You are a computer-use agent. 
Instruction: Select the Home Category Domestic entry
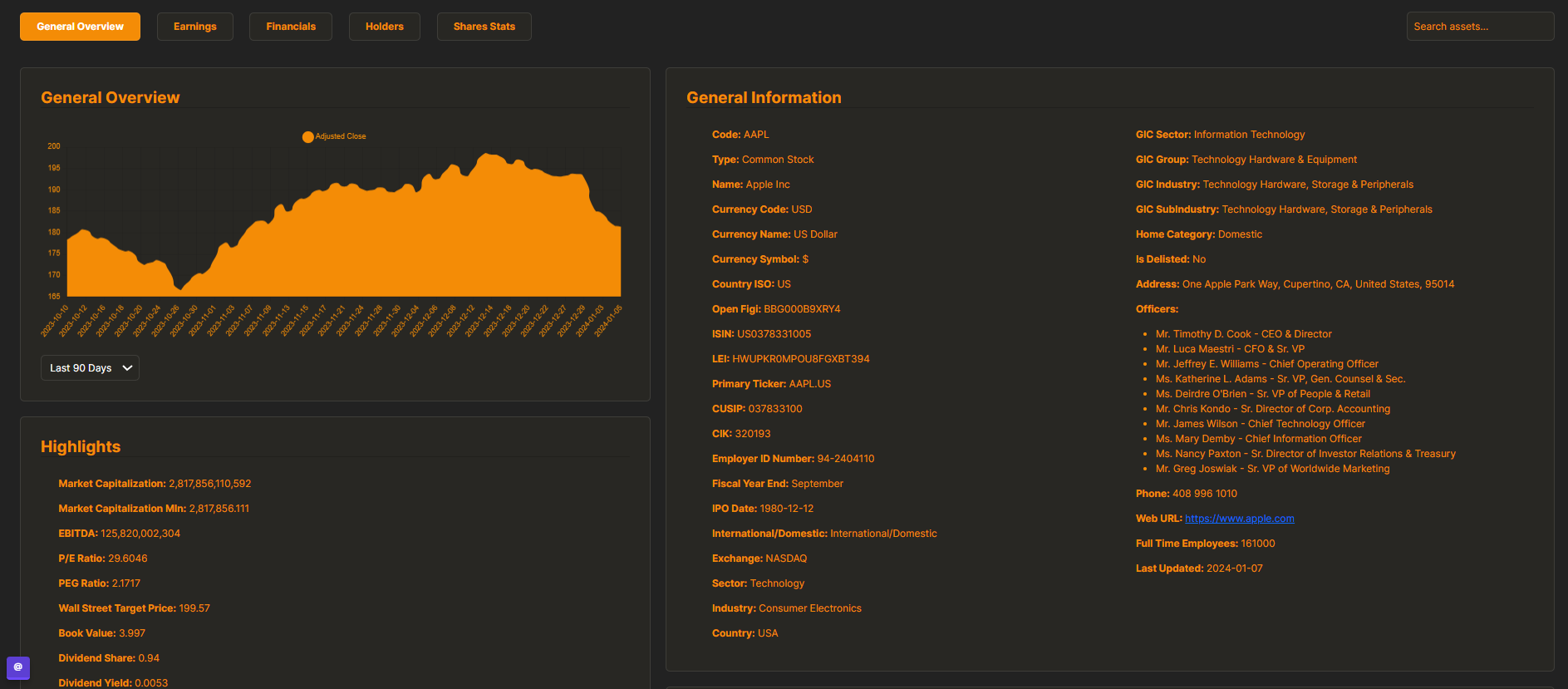1199,234
